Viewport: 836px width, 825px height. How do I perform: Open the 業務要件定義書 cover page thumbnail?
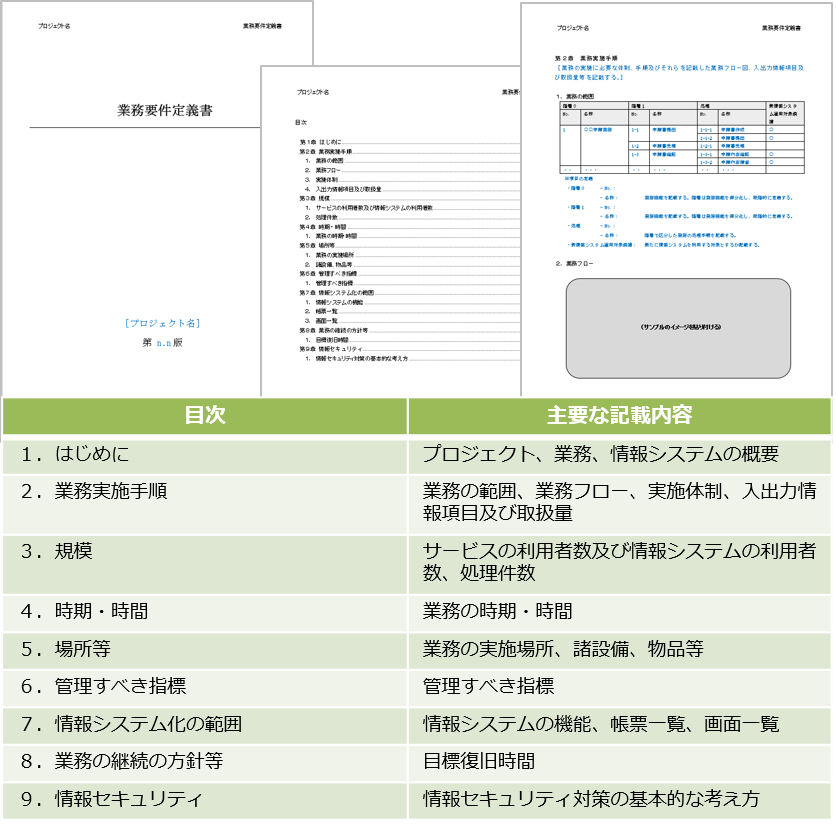[131, 198]
